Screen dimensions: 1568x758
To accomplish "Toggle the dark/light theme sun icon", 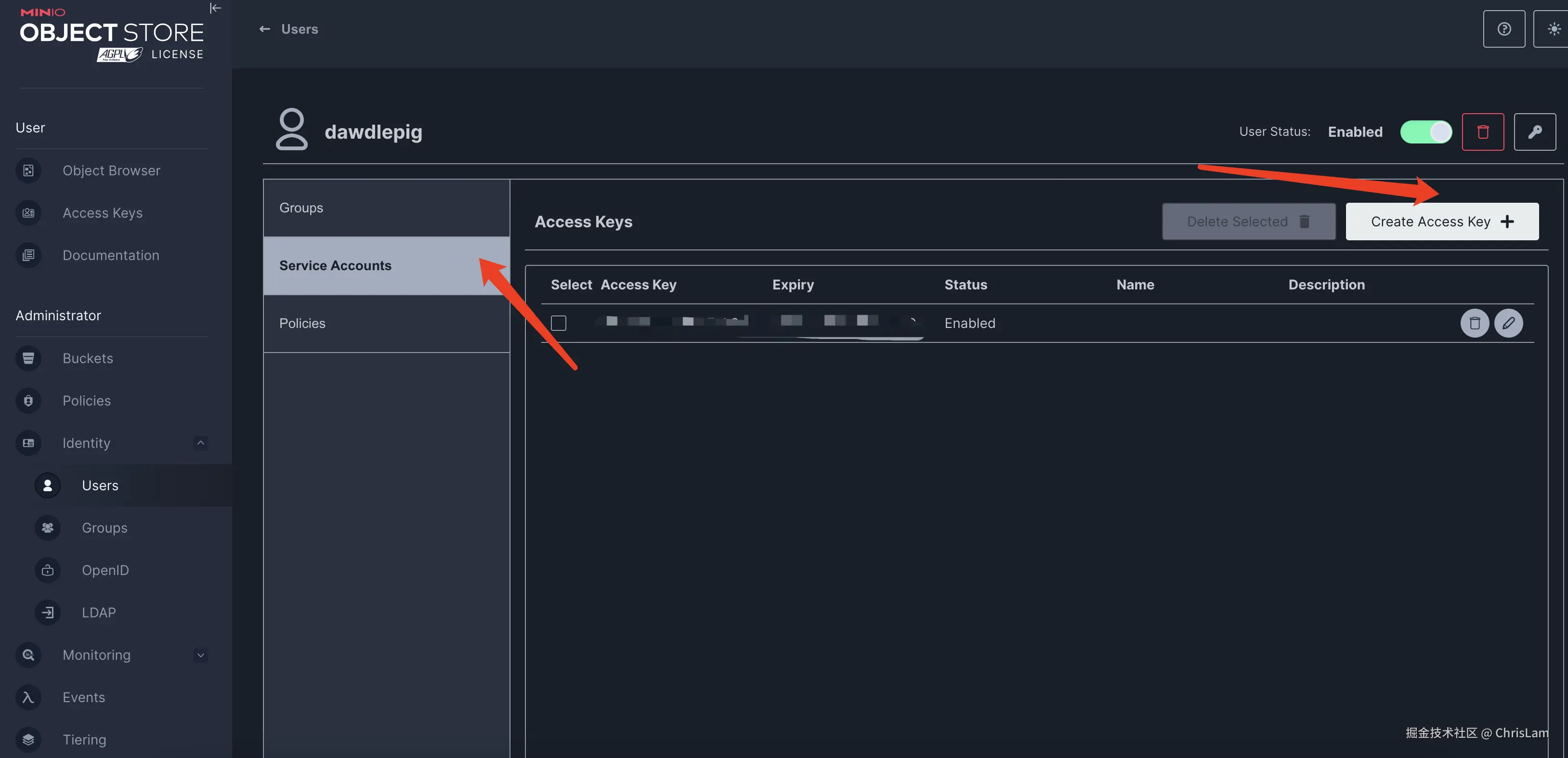I will [x=1554, y=29].
